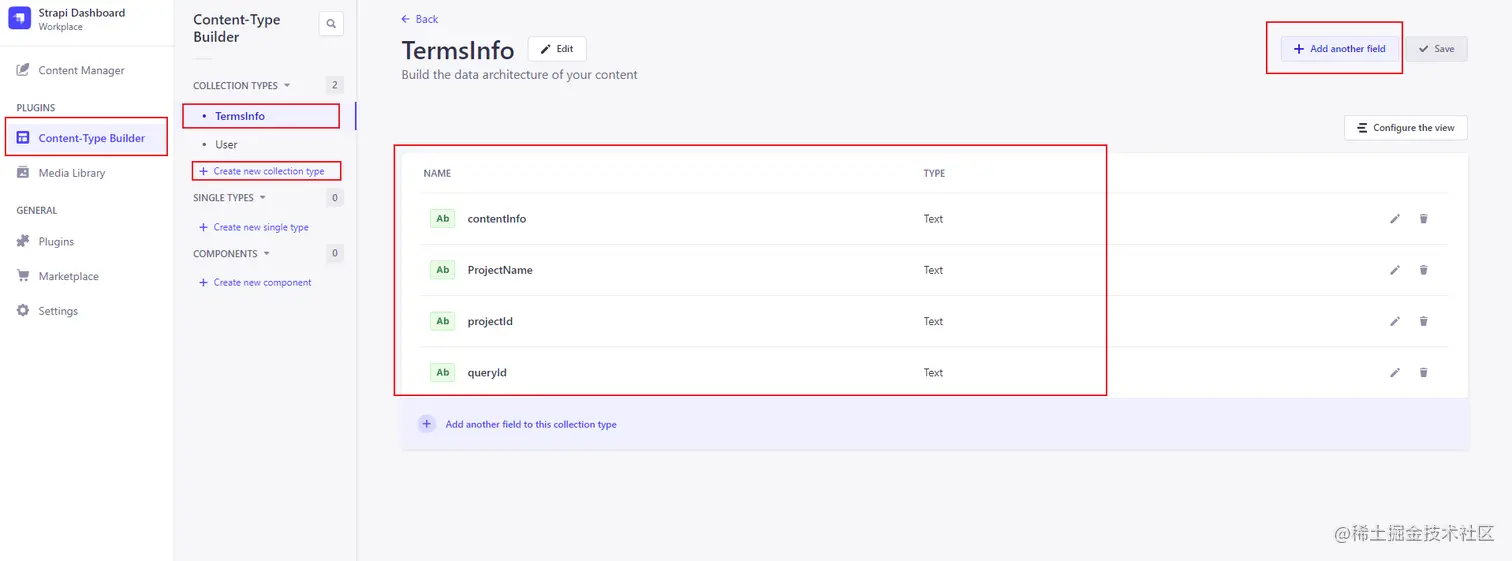The image size is (1512, 561).
Task: Click the Strapi Dashboard logo icon
Action: point(19,19)
